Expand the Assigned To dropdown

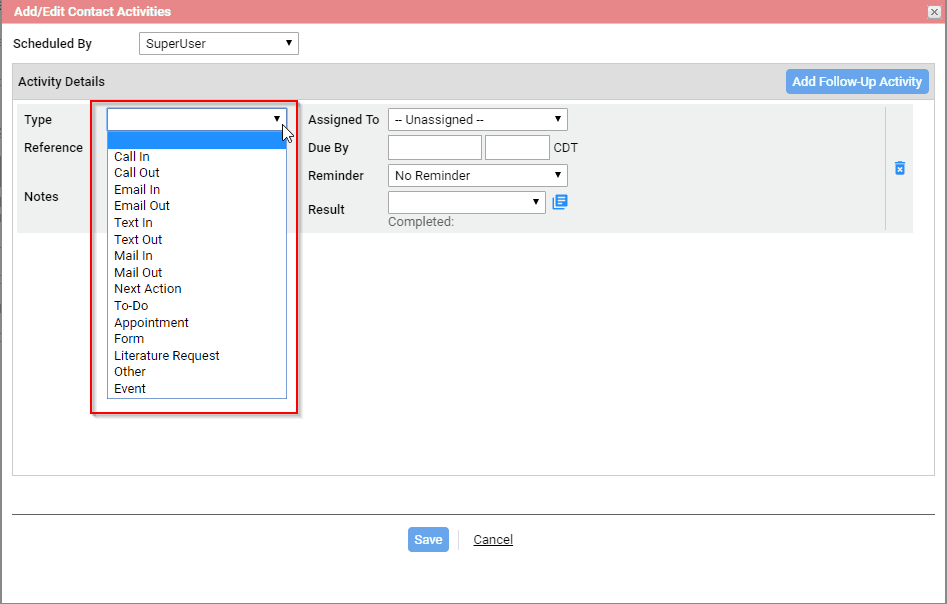pyautogui.click(x=478, y=120)
